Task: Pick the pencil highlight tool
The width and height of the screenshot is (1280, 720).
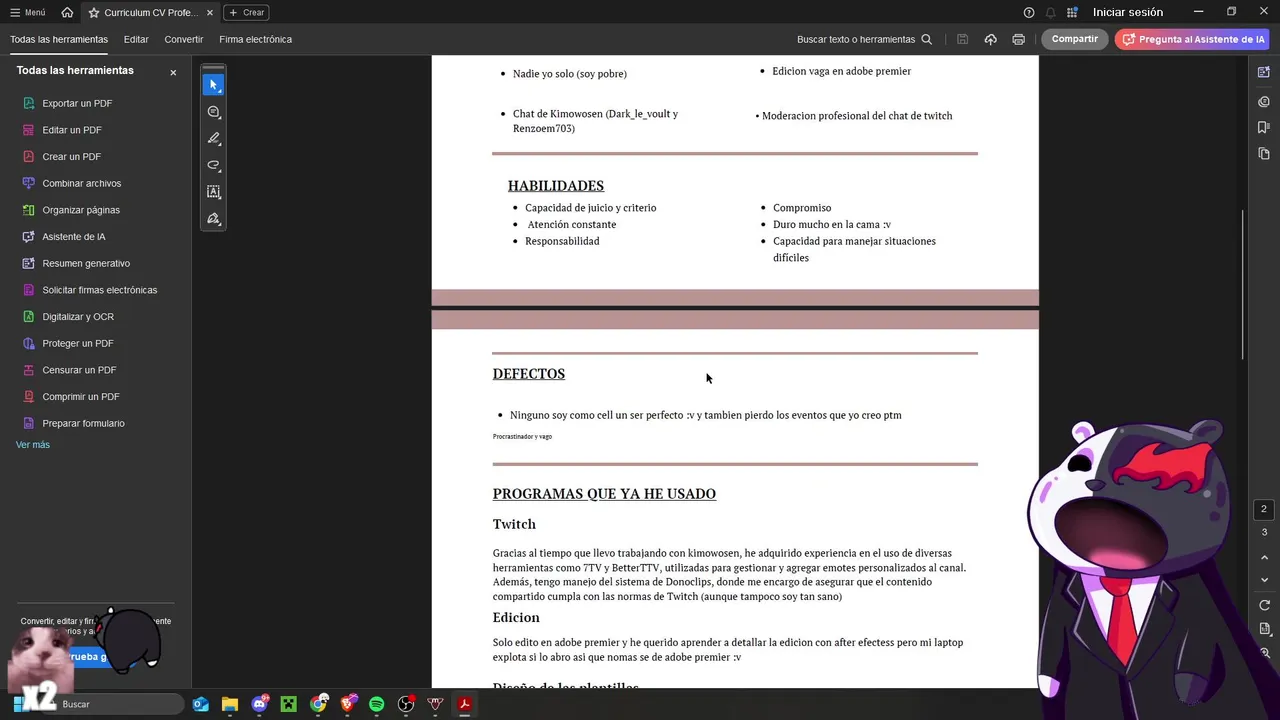Action: point(213,139)
